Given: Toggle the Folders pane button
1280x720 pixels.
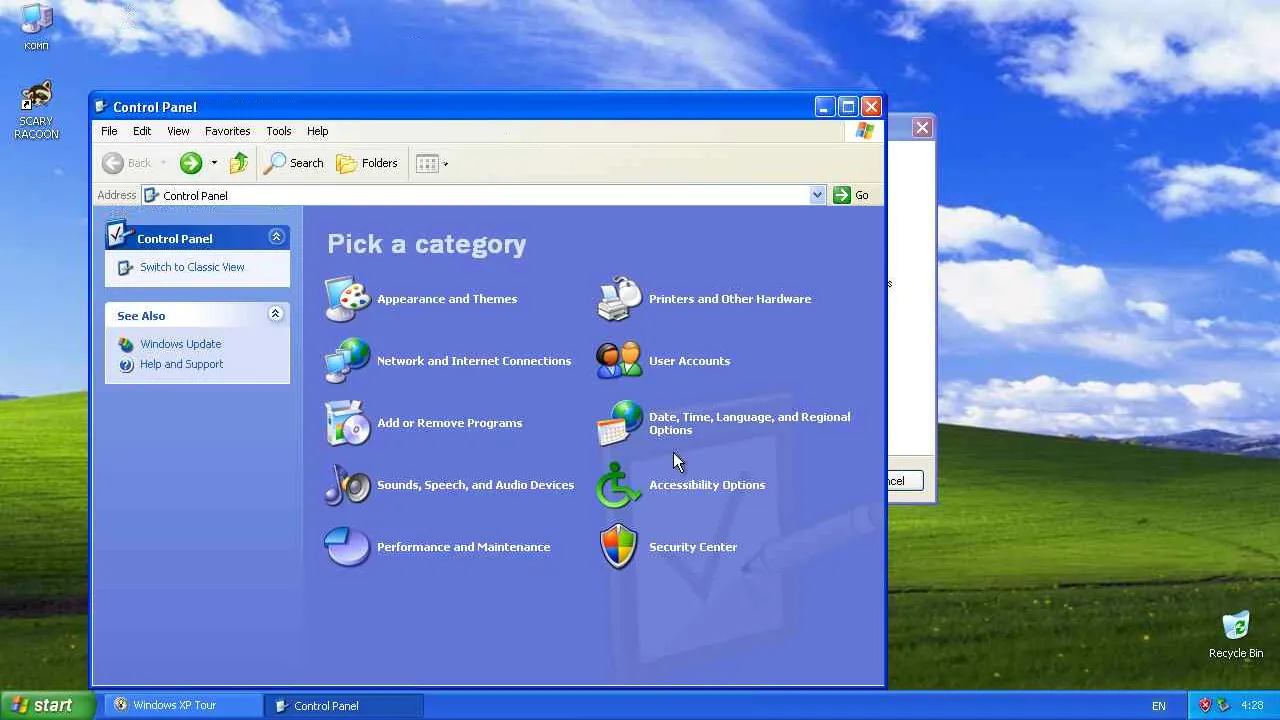Looking at the screenshot, I should pos(367,163).
